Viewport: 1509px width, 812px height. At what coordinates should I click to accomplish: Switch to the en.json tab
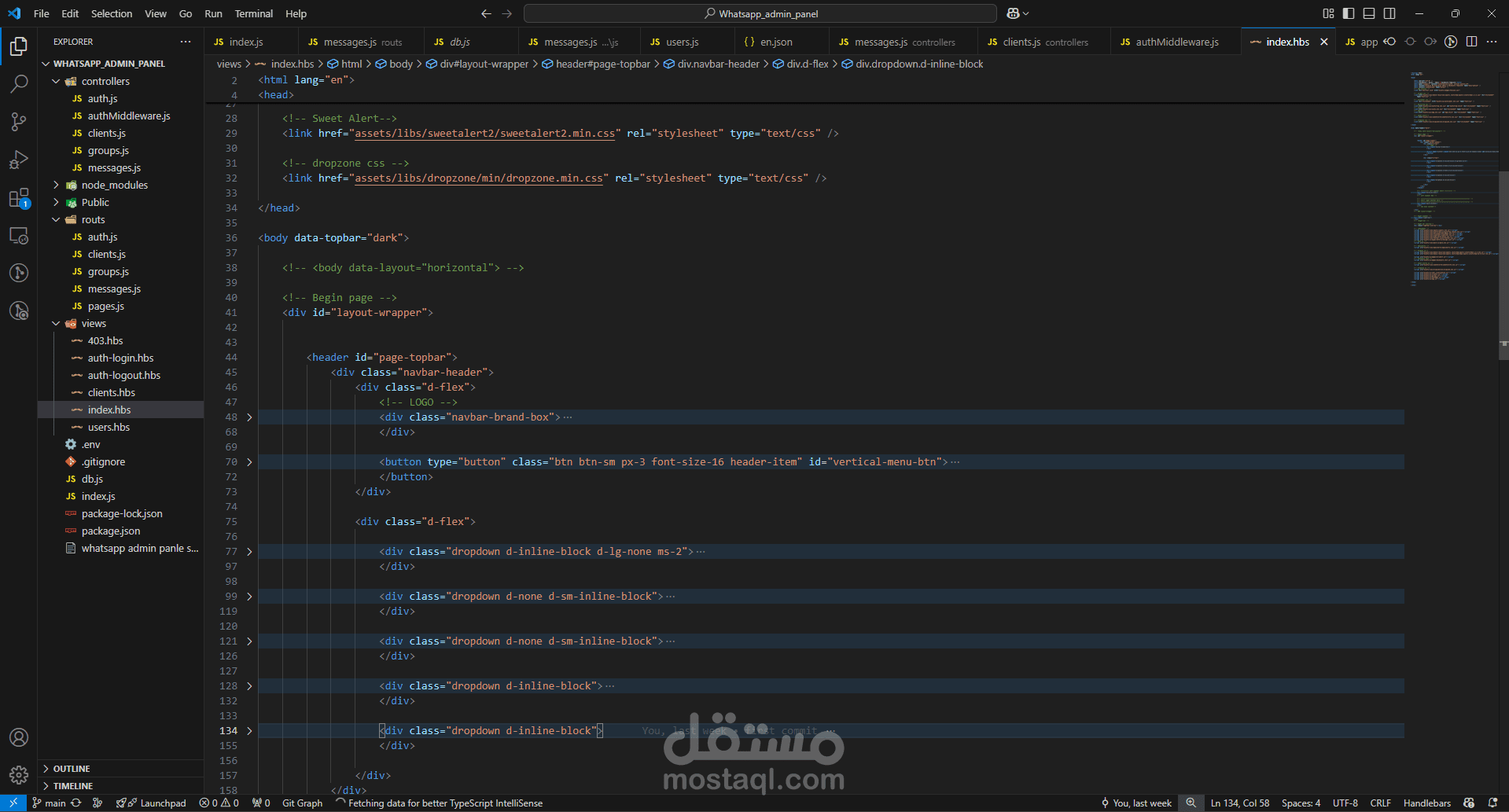[x=781, y=42]
